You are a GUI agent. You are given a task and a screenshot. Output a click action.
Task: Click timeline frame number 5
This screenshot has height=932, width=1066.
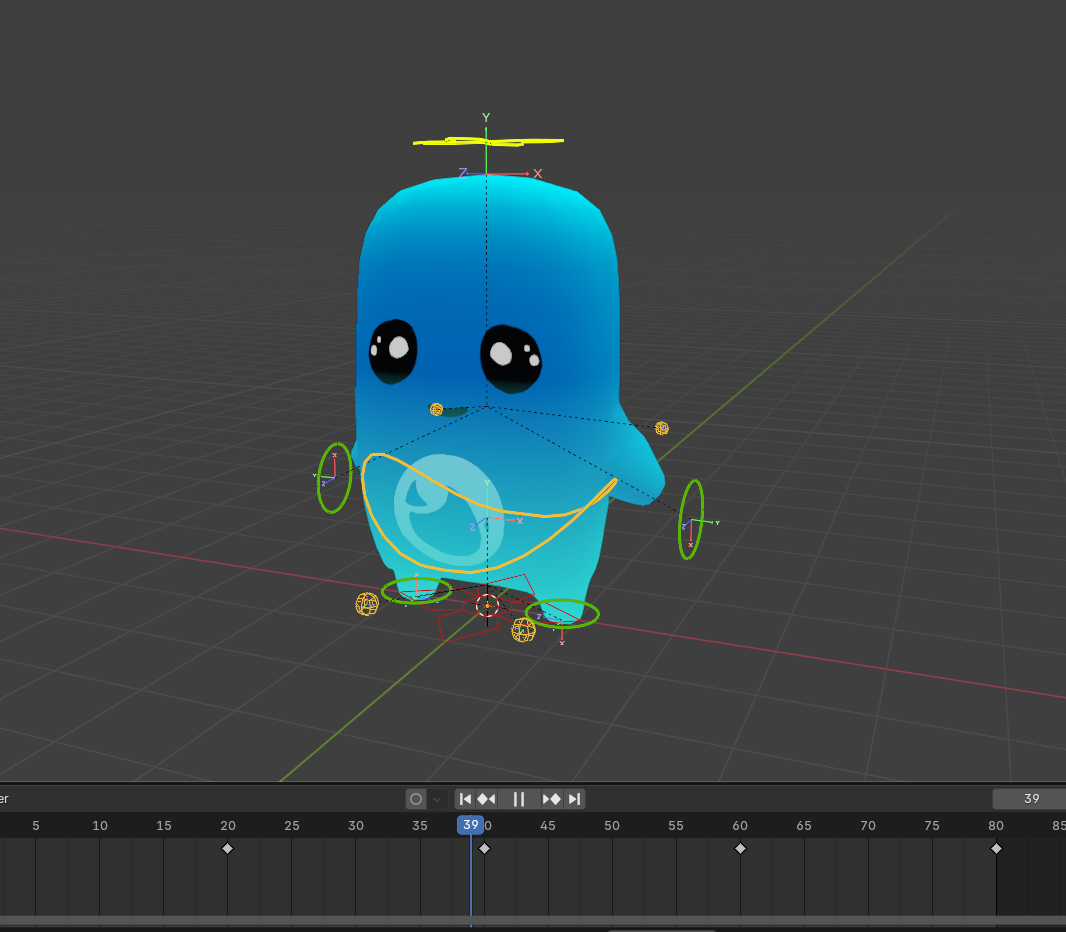click(36, 825)
